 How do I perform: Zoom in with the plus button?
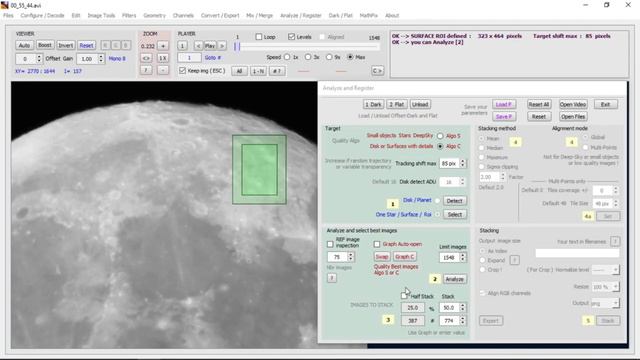[163, 46]
